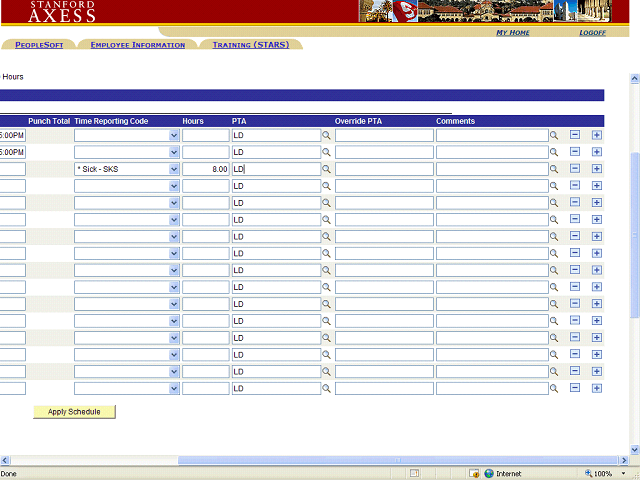The width and height of the screenshot is (640, 480).
Task: Click the My Home link
Action: coord(513,33)
